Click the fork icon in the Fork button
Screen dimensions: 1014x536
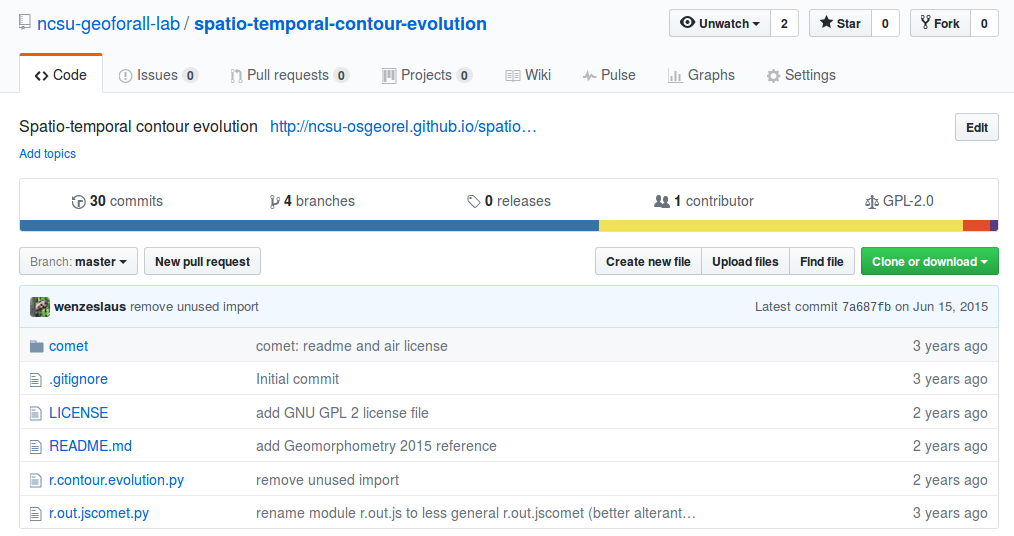coord(925,23)
